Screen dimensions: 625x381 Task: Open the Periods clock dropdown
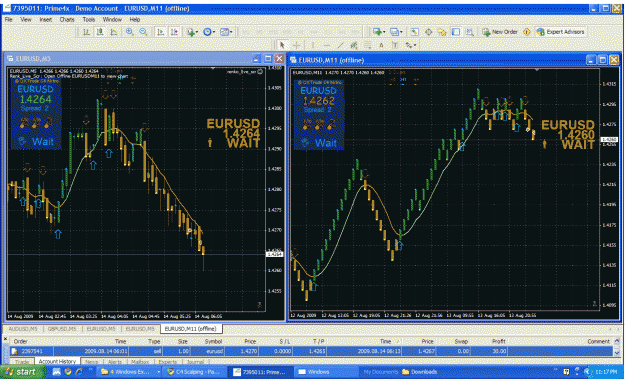pyautogui.click(x=208, y=32)
